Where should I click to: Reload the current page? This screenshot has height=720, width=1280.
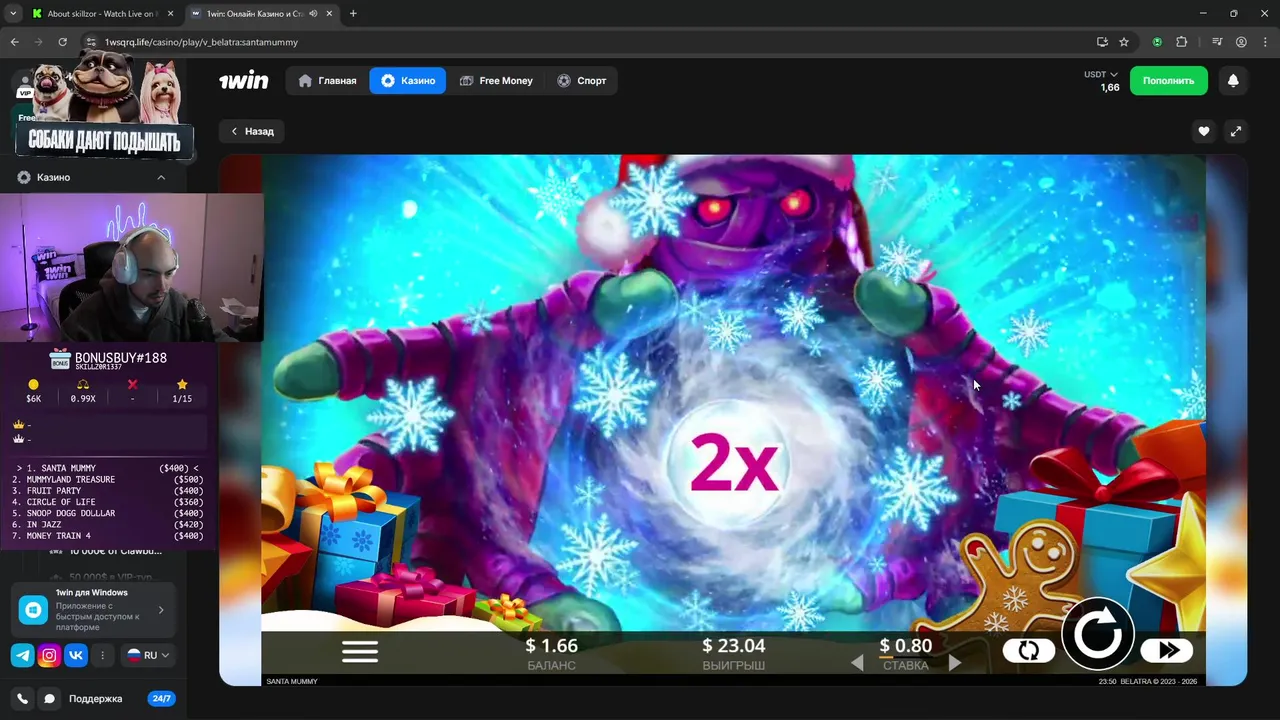tap(62, 42)
